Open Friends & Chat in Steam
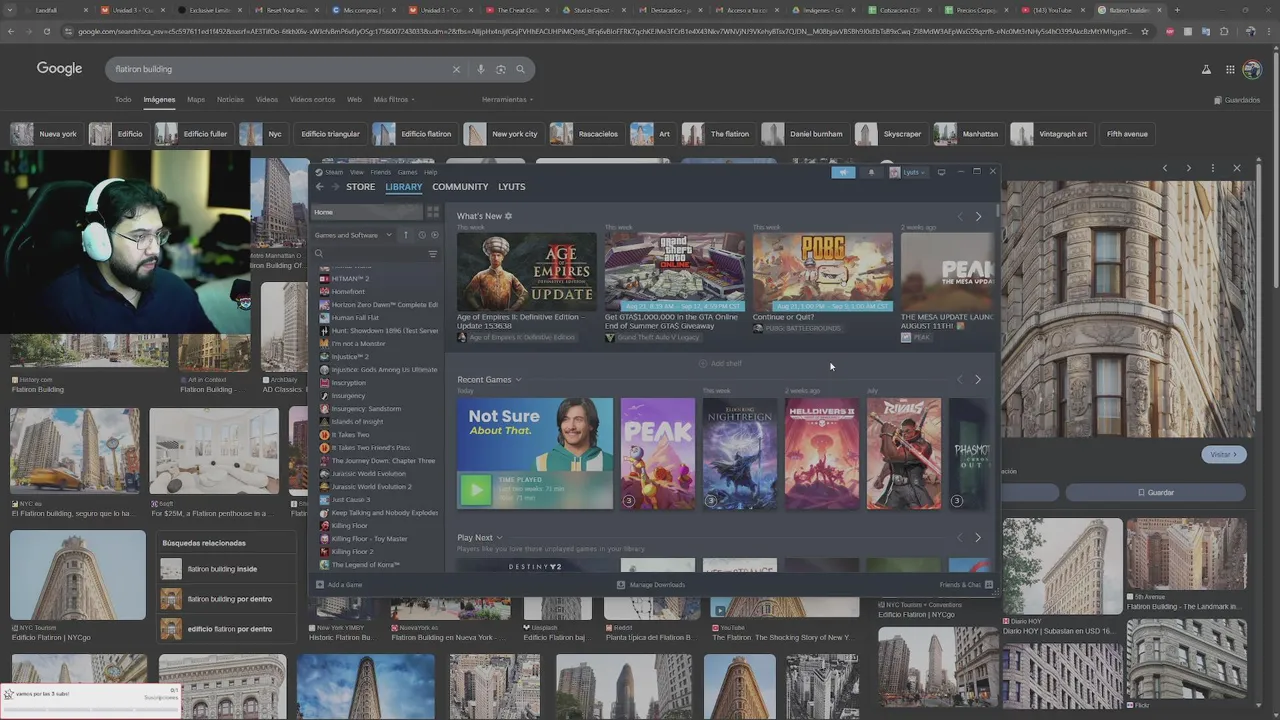 965,585
